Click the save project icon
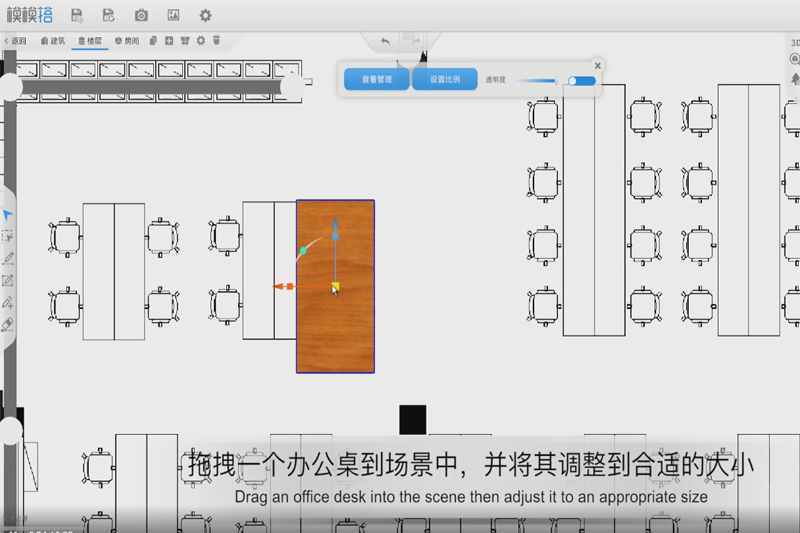 77,15
